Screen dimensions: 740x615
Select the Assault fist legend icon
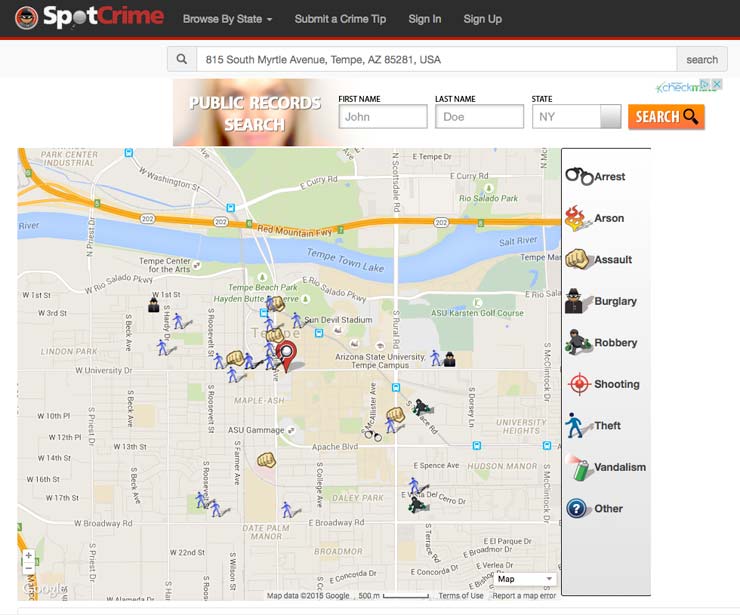tap(577, 259)
